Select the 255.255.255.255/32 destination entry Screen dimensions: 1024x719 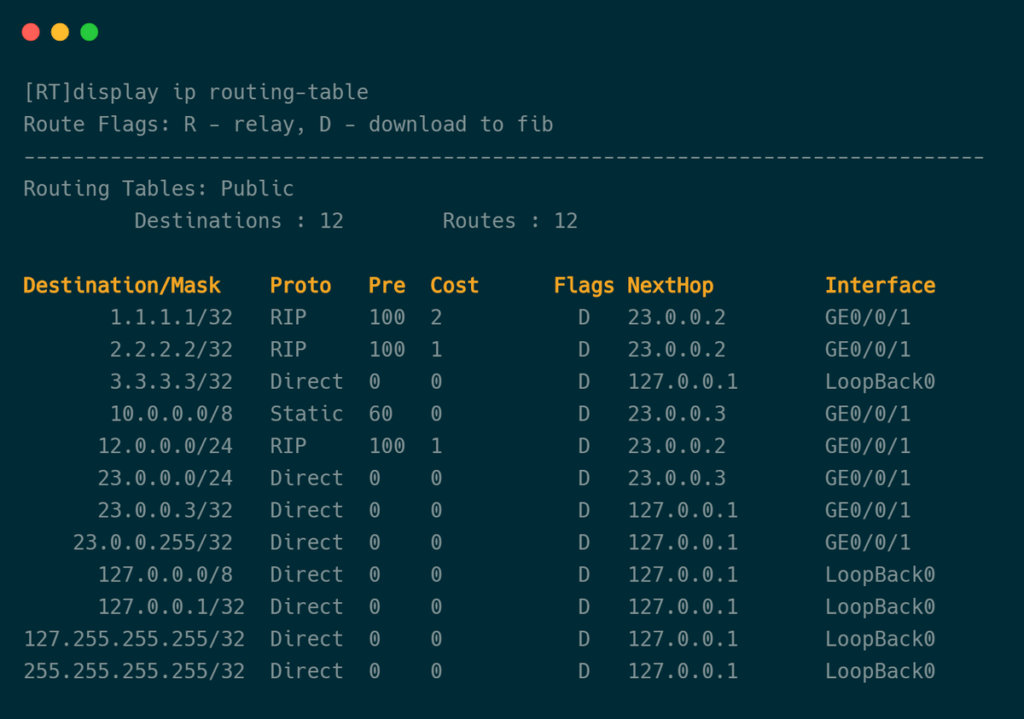click(134, 671)
